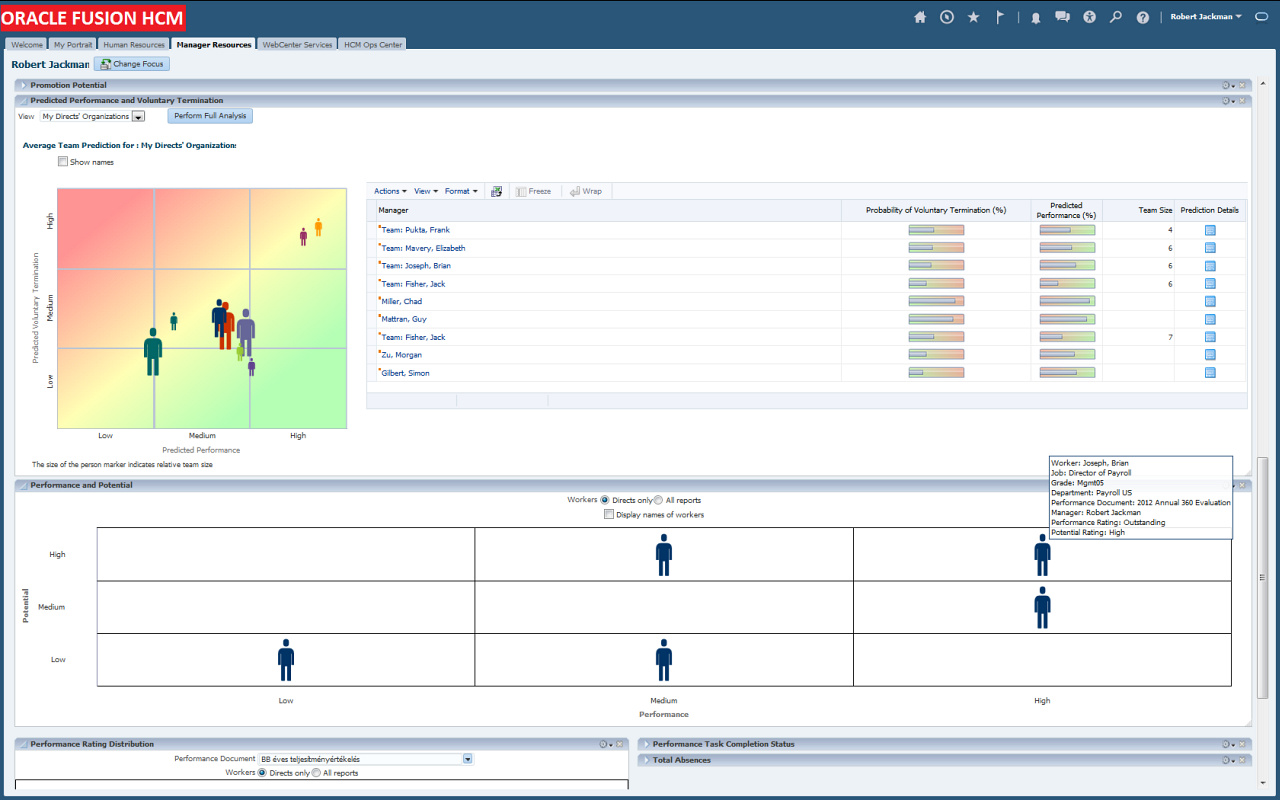The image size is (1280, 800).
Task: Toggle the Wrap text option
Action: point(585,191)
